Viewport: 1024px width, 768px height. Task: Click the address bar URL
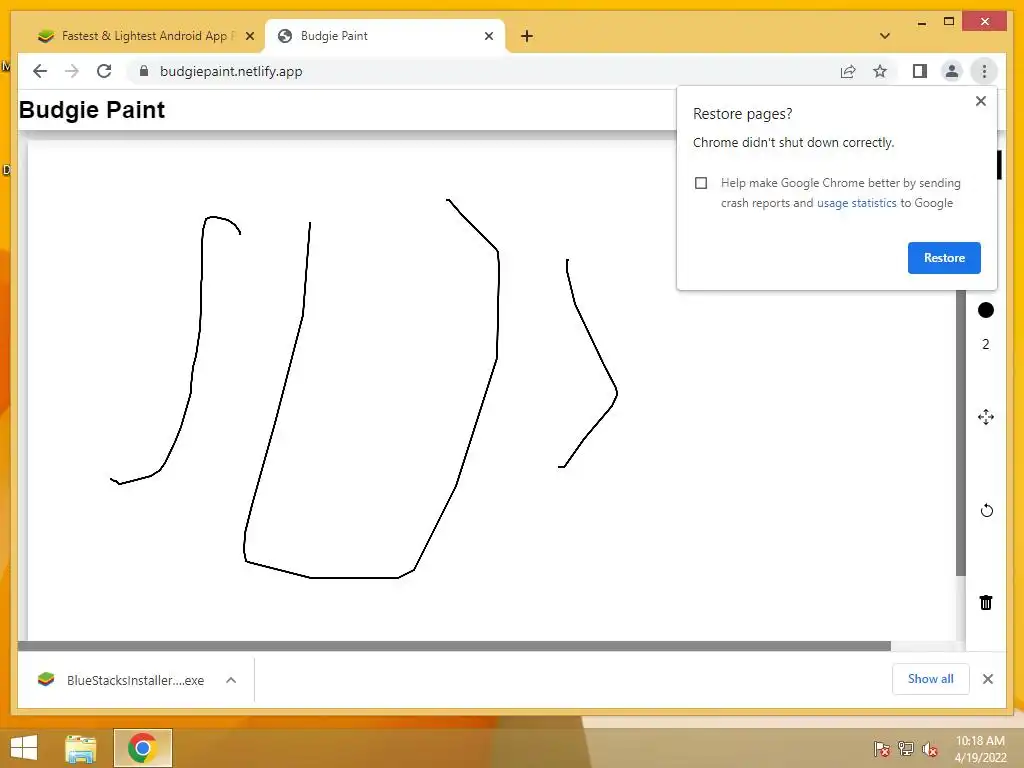pyautogui.click(x=231, y=71)
